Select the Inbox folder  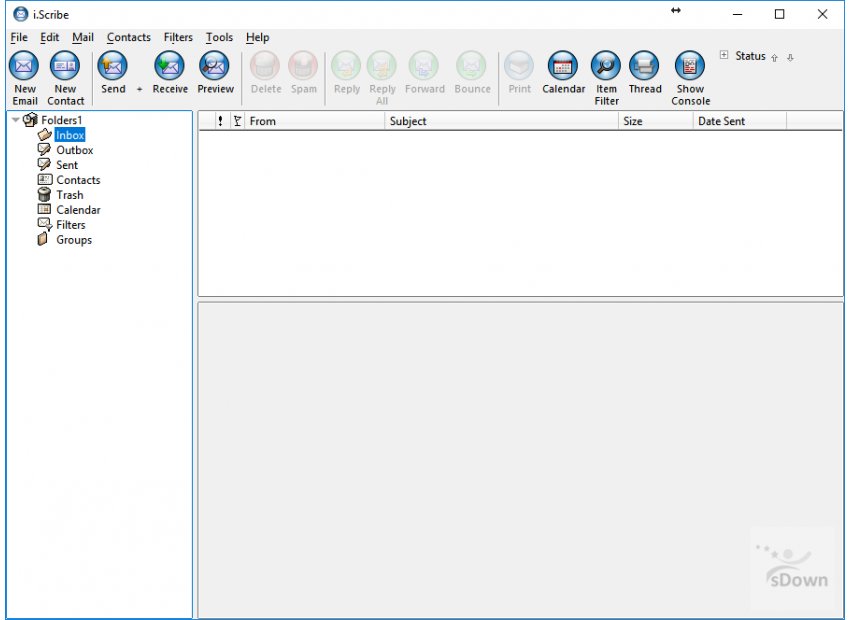click(x=70, y=135)
